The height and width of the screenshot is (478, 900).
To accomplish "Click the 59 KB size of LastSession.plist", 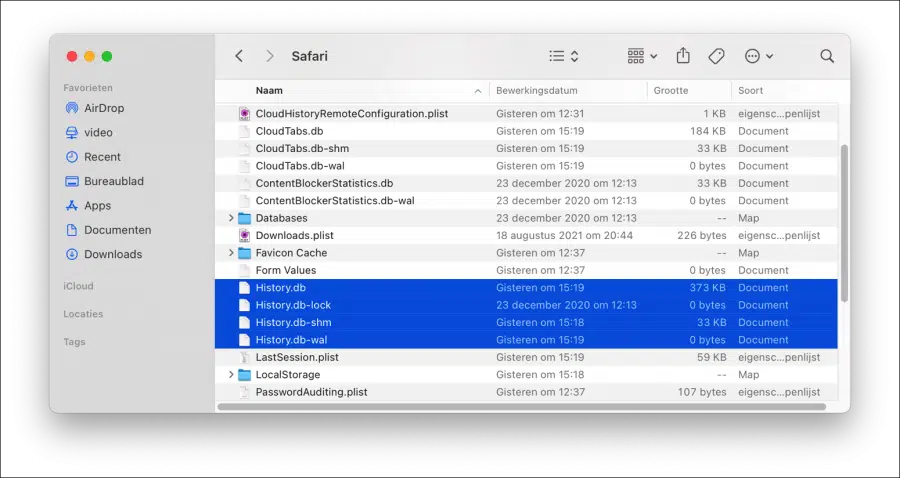I will 710,357.
